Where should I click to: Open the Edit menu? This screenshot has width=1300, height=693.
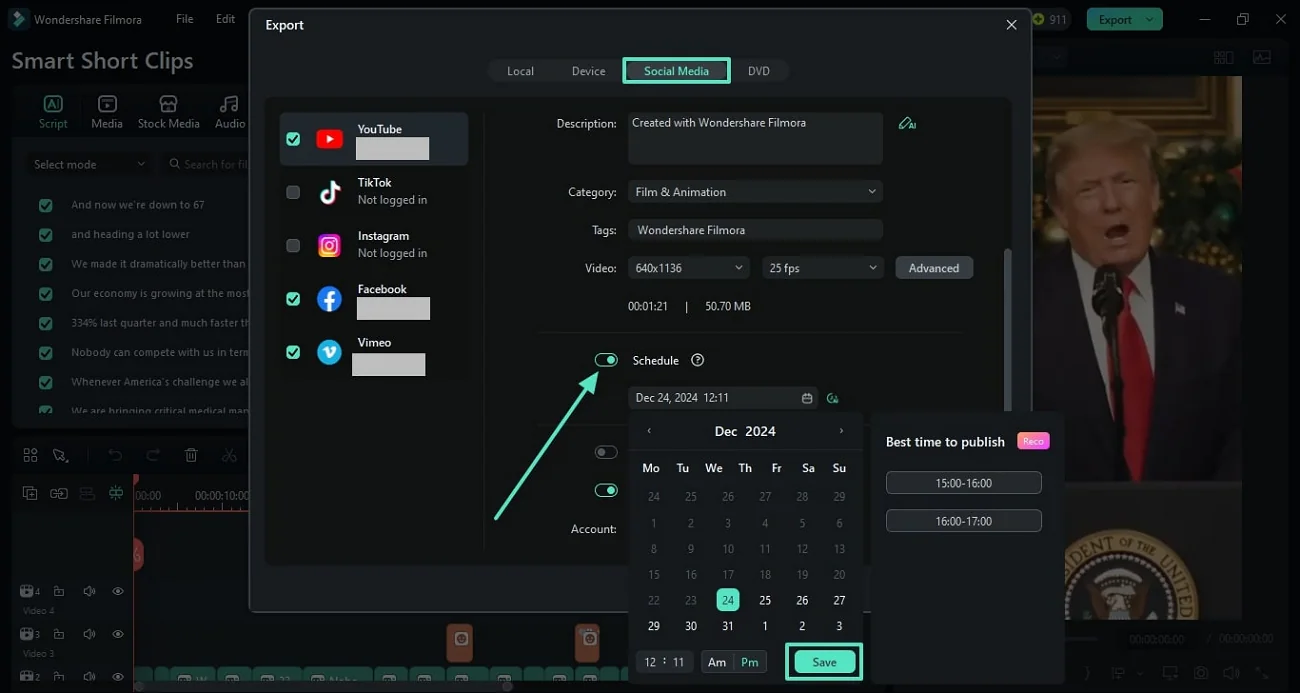pyautogui.click(x=226, y=19)
